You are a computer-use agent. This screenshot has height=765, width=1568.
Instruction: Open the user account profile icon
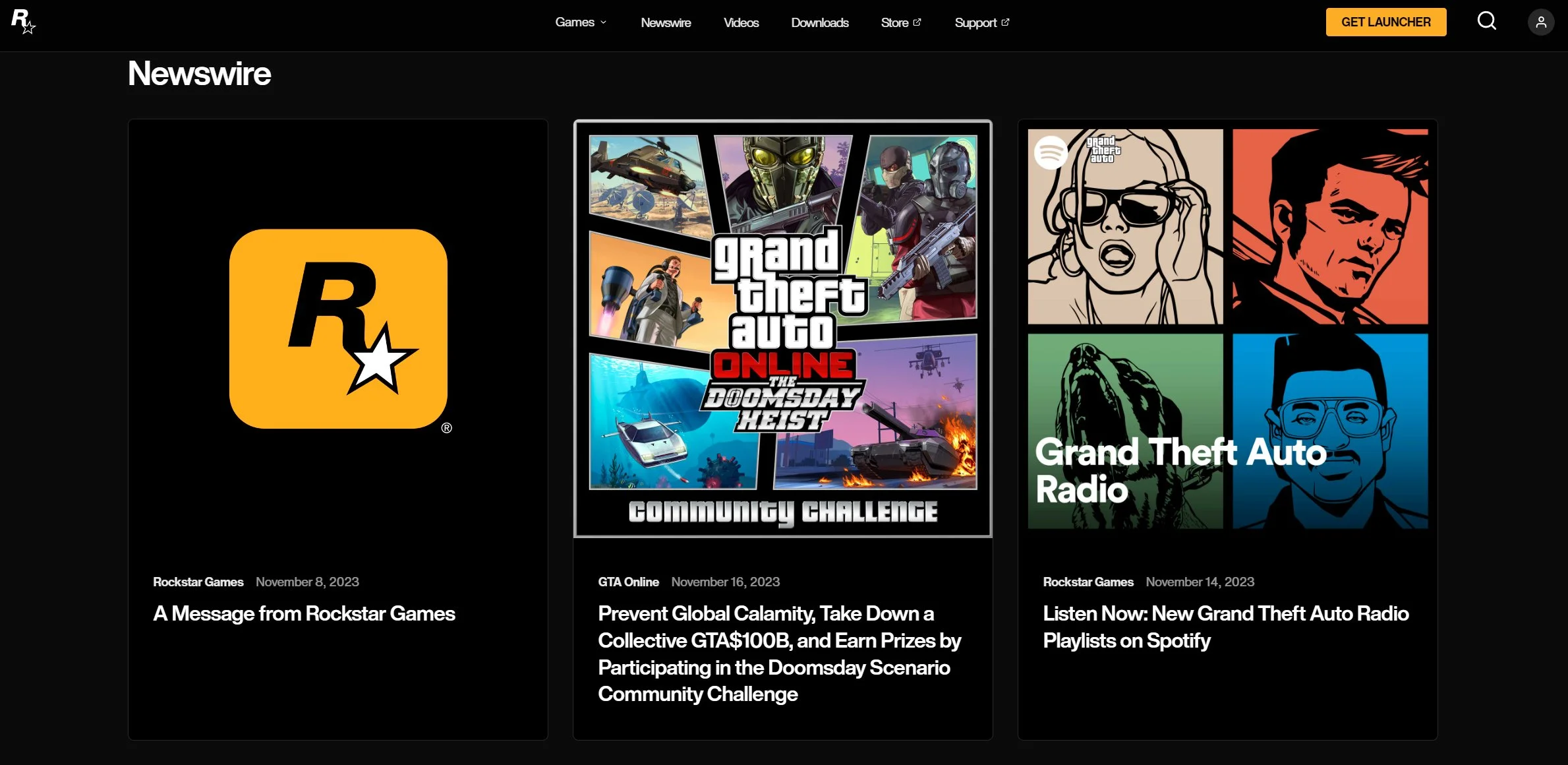tap(1540, 22)
